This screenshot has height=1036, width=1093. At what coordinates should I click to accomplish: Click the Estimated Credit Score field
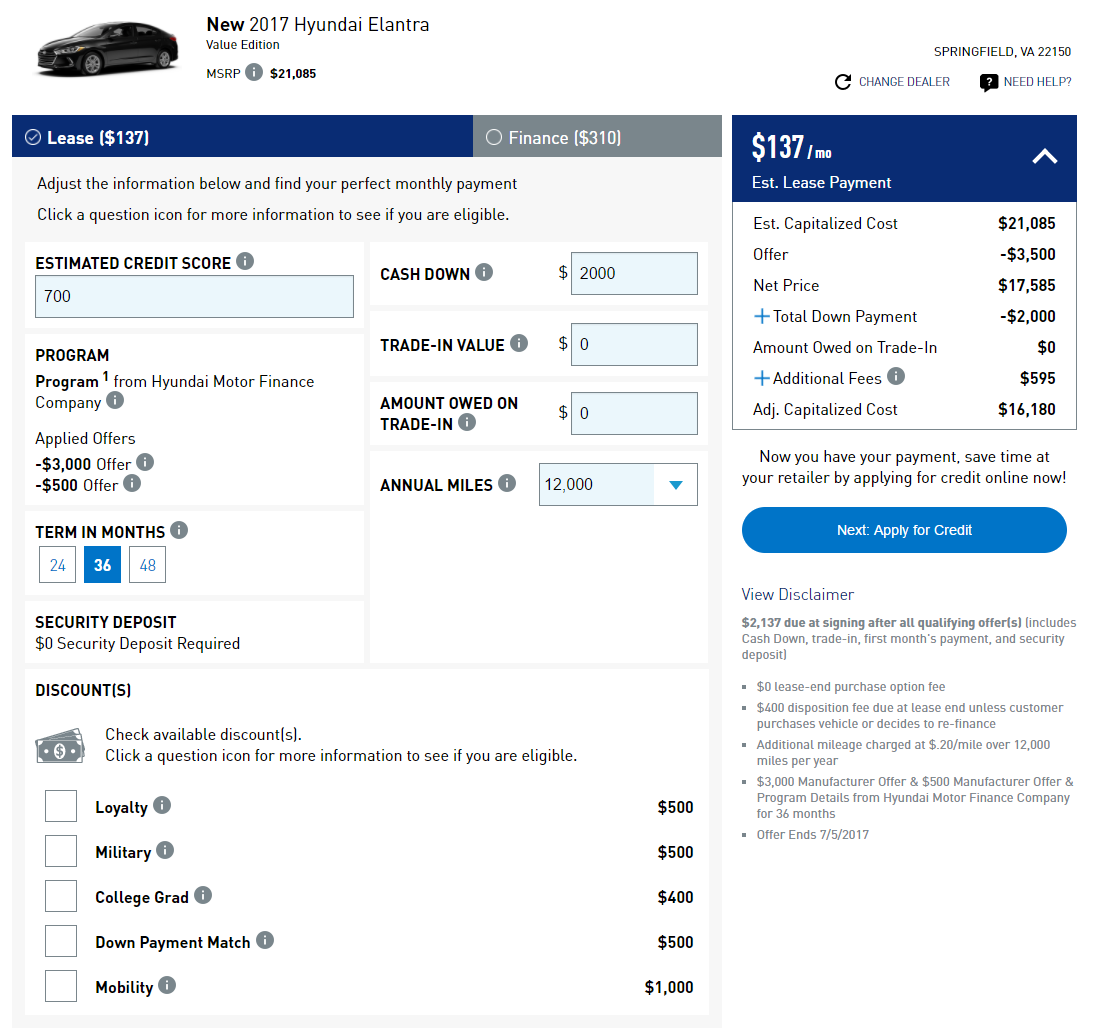click(x=194, y=296)
